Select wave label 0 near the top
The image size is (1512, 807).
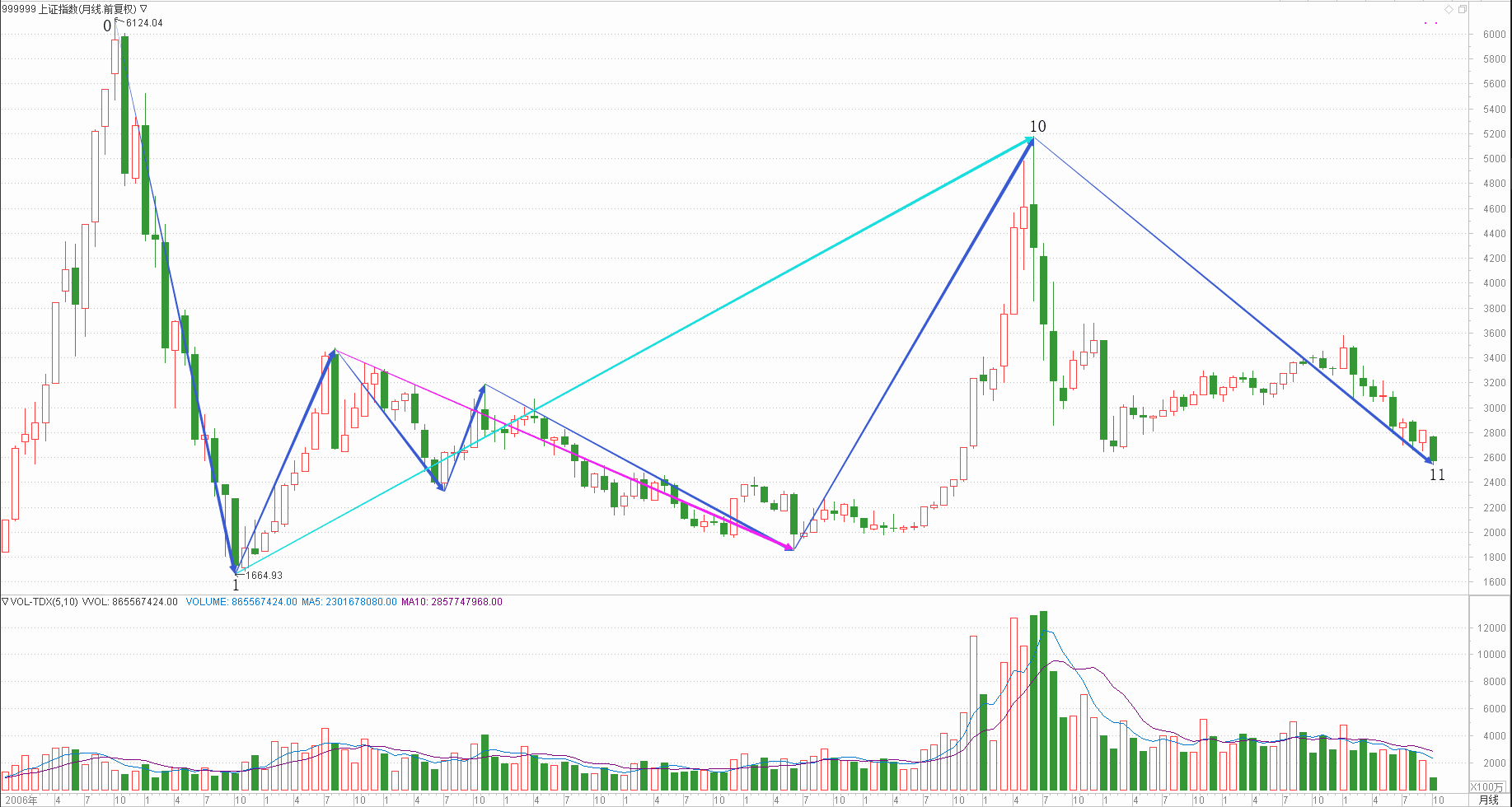(107, 26)
